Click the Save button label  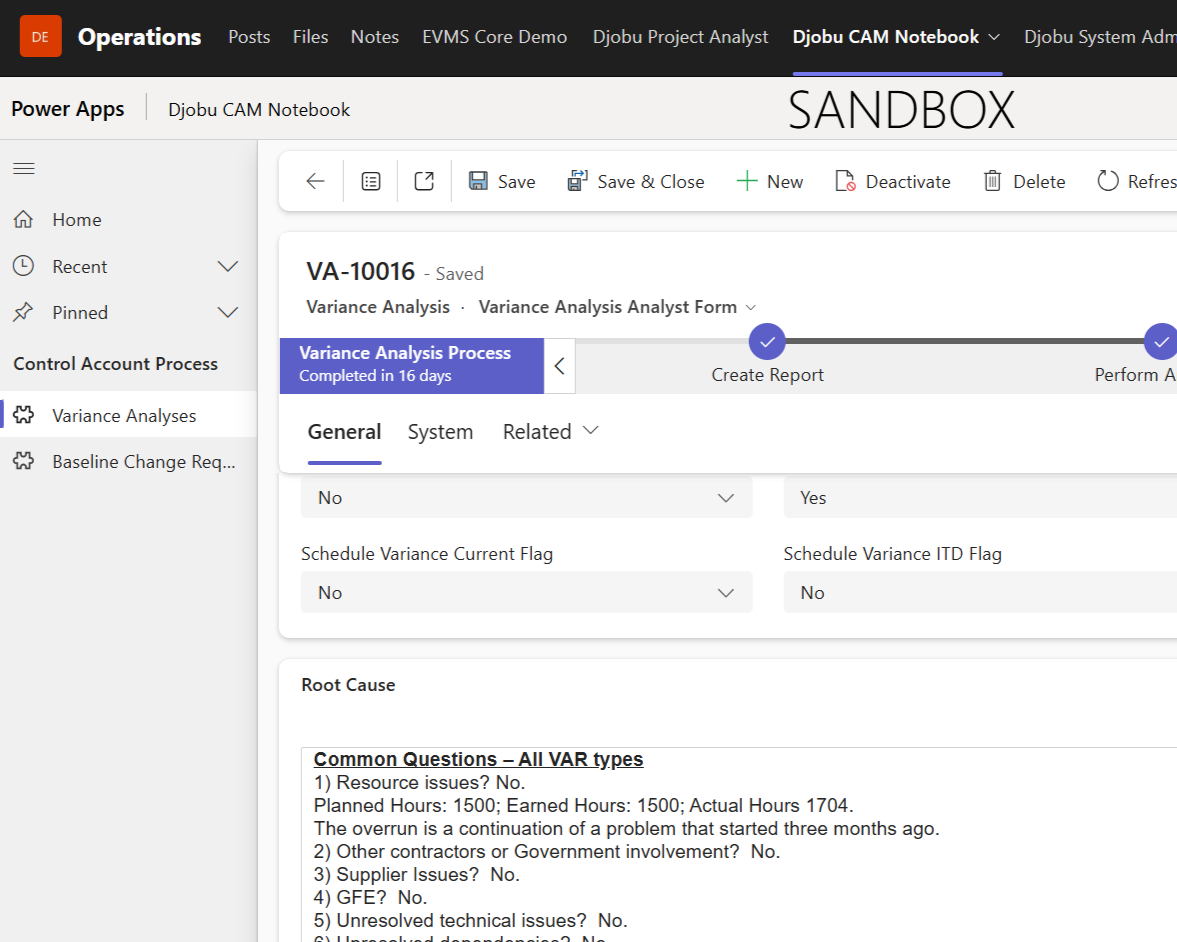coord(516,182)
